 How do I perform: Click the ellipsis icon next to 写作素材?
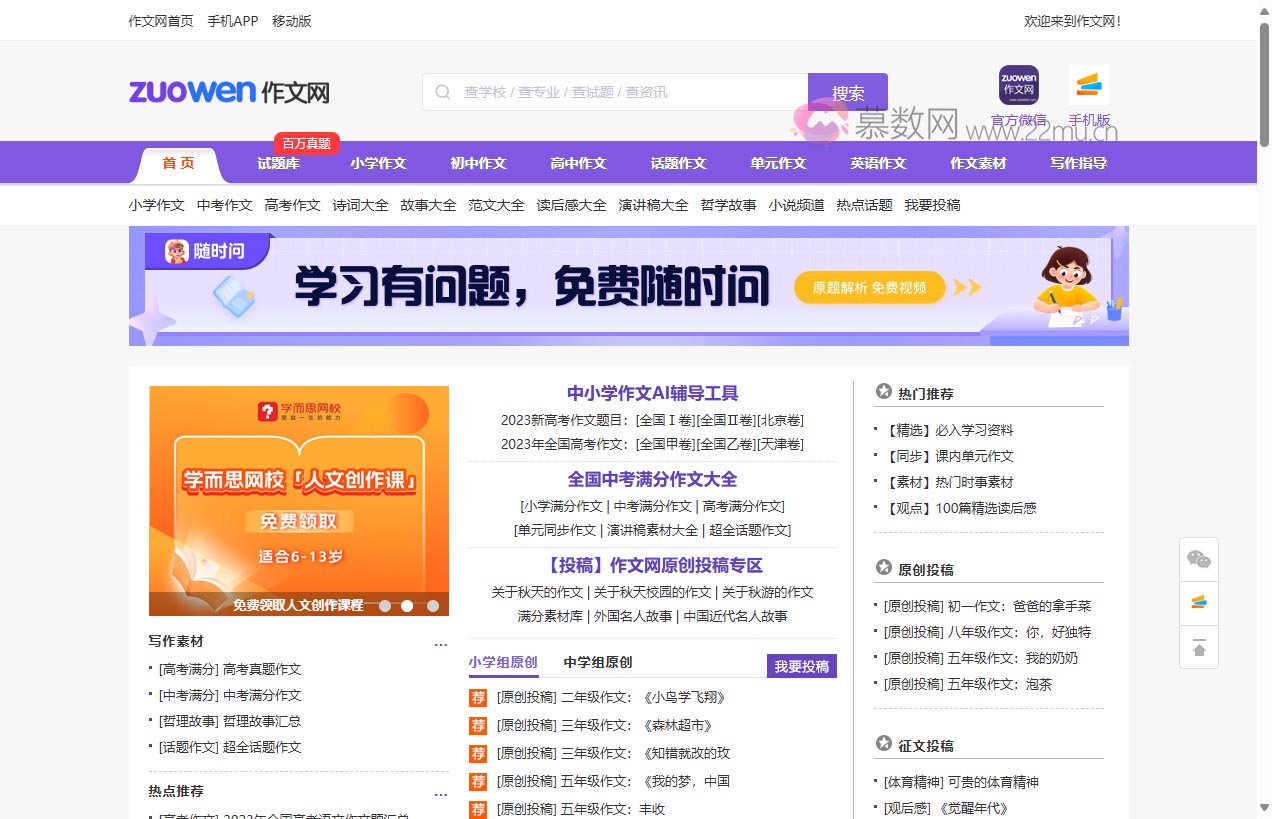(x=441, y=643)
